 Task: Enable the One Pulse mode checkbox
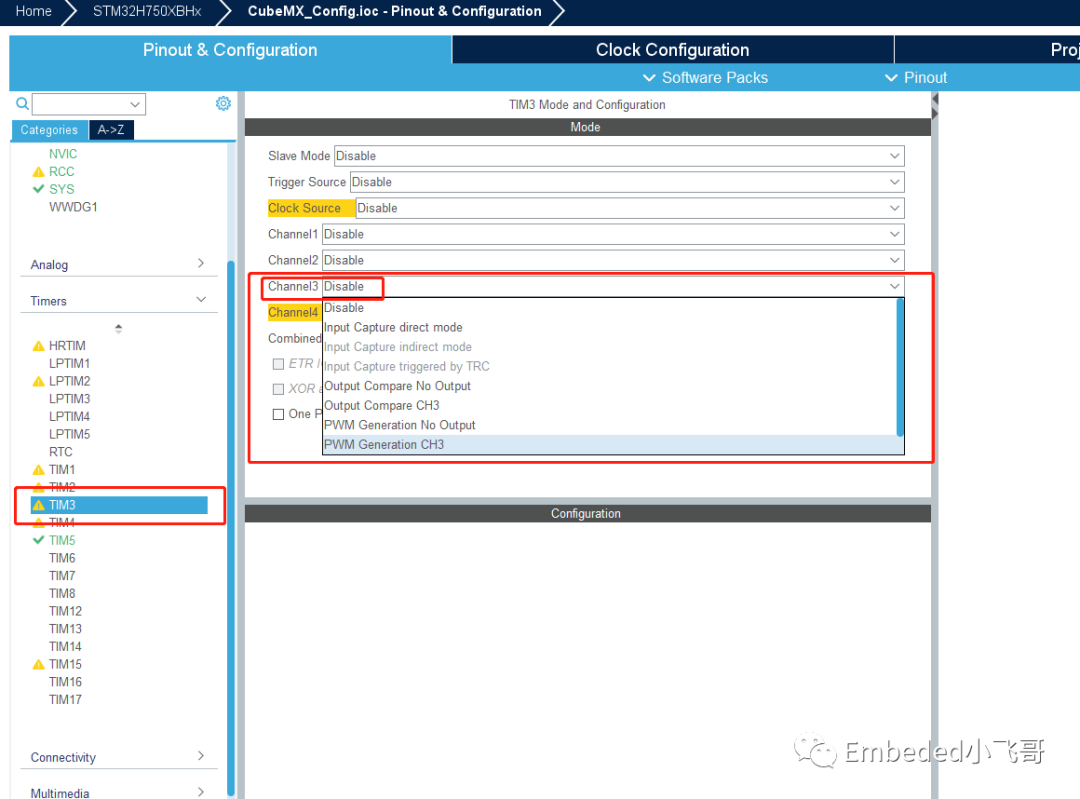click(278, 414)
